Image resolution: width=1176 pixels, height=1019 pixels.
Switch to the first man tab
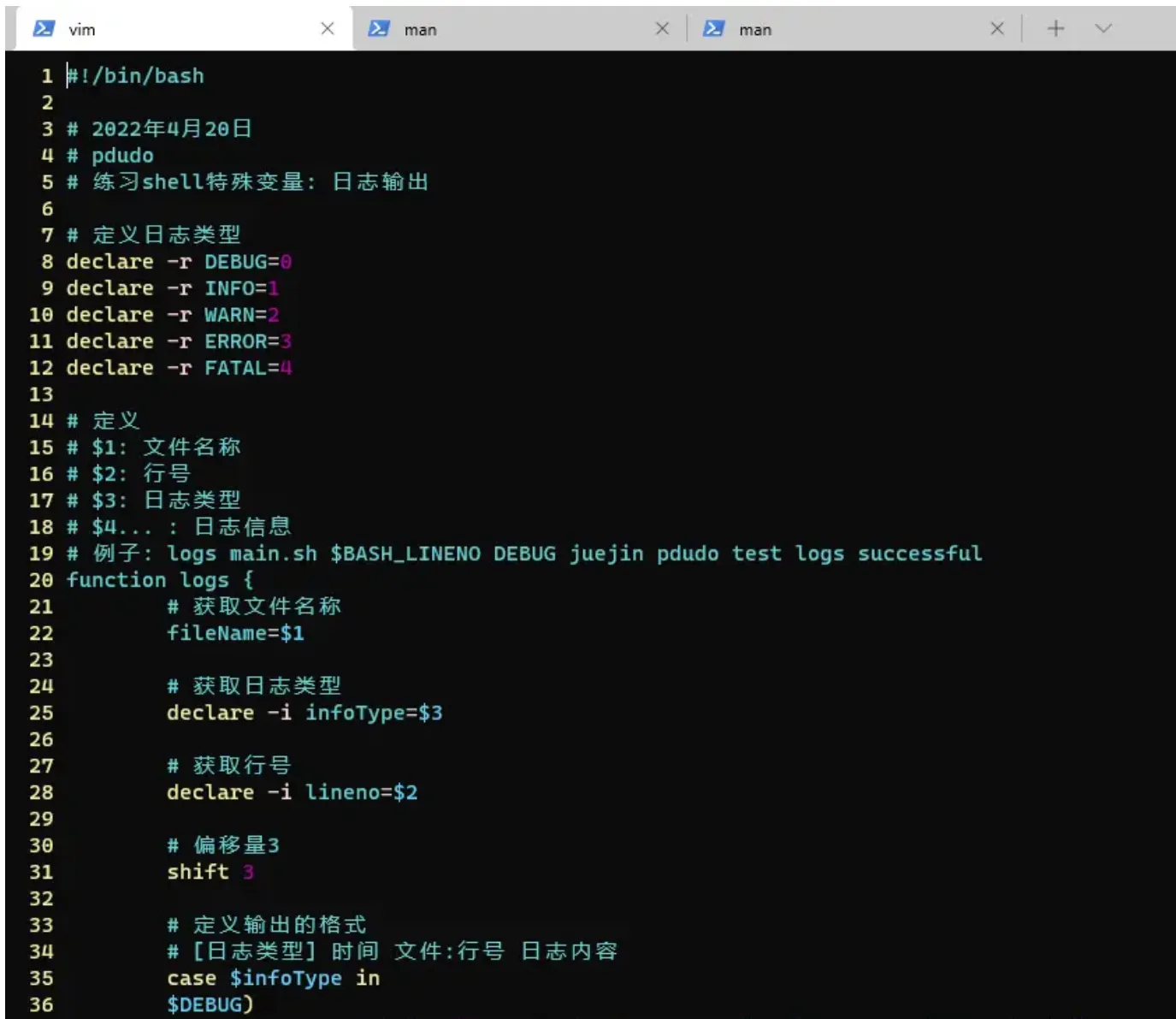click(519, 29)
